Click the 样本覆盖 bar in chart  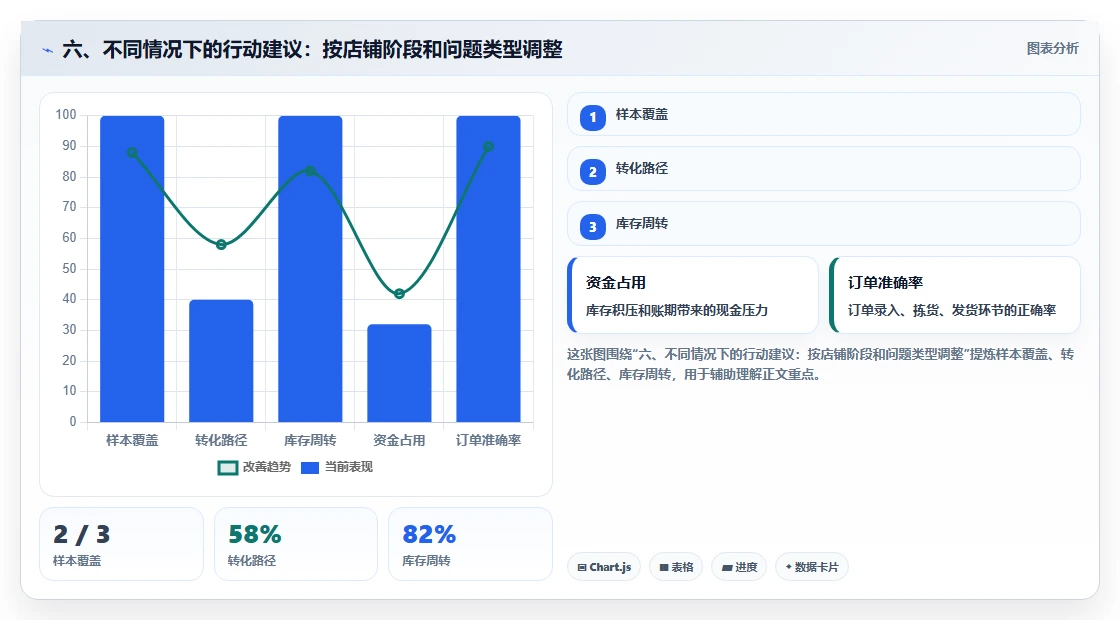[x=132, y=269]
